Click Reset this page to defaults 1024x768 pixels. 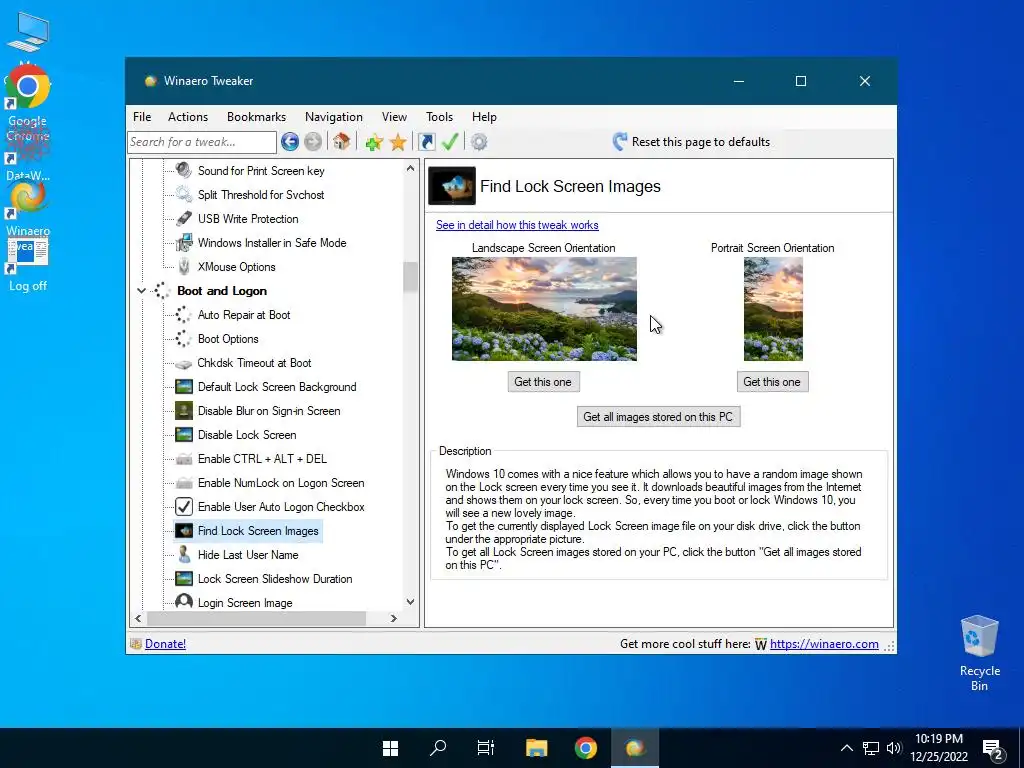[692, 142]
